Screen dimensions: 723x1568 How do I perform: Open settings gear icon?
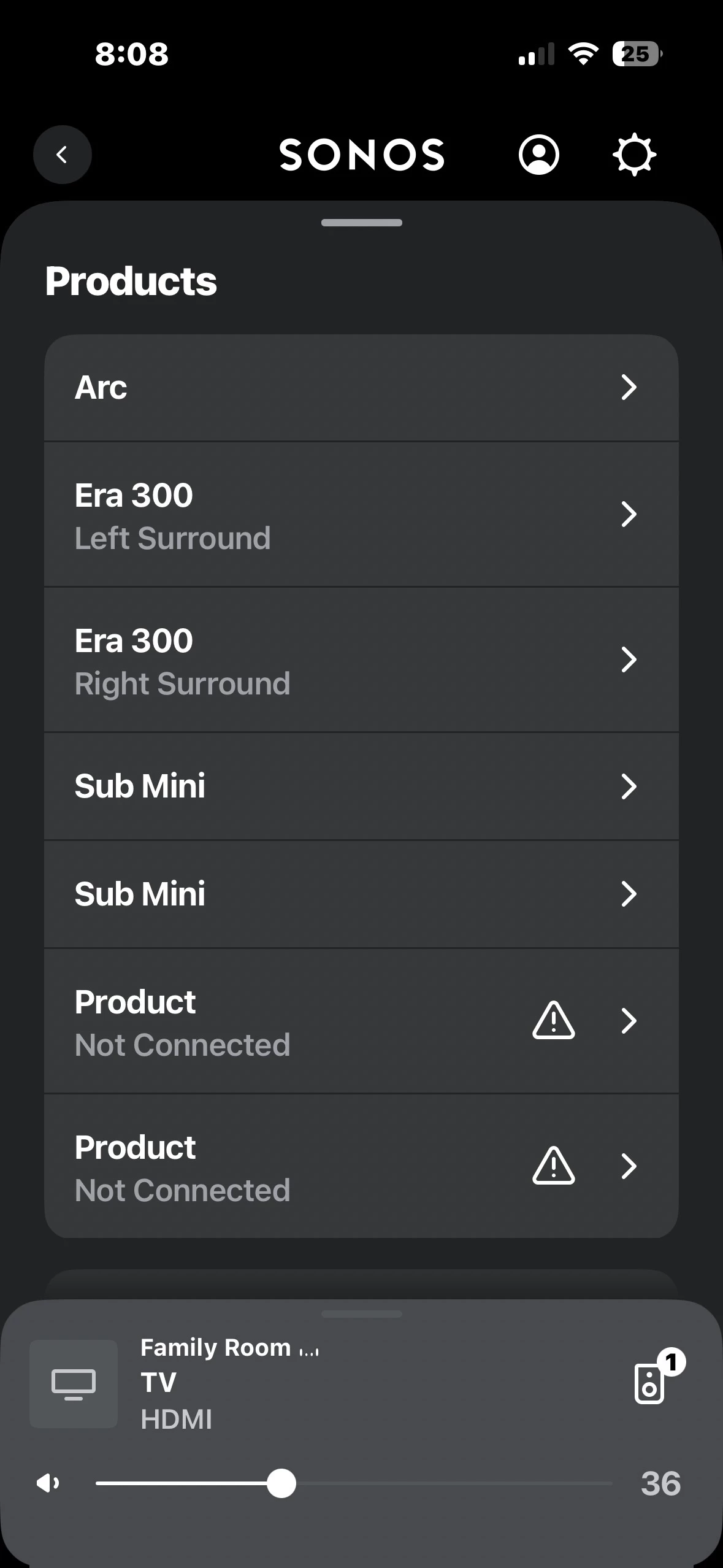(x=634, y=155)
